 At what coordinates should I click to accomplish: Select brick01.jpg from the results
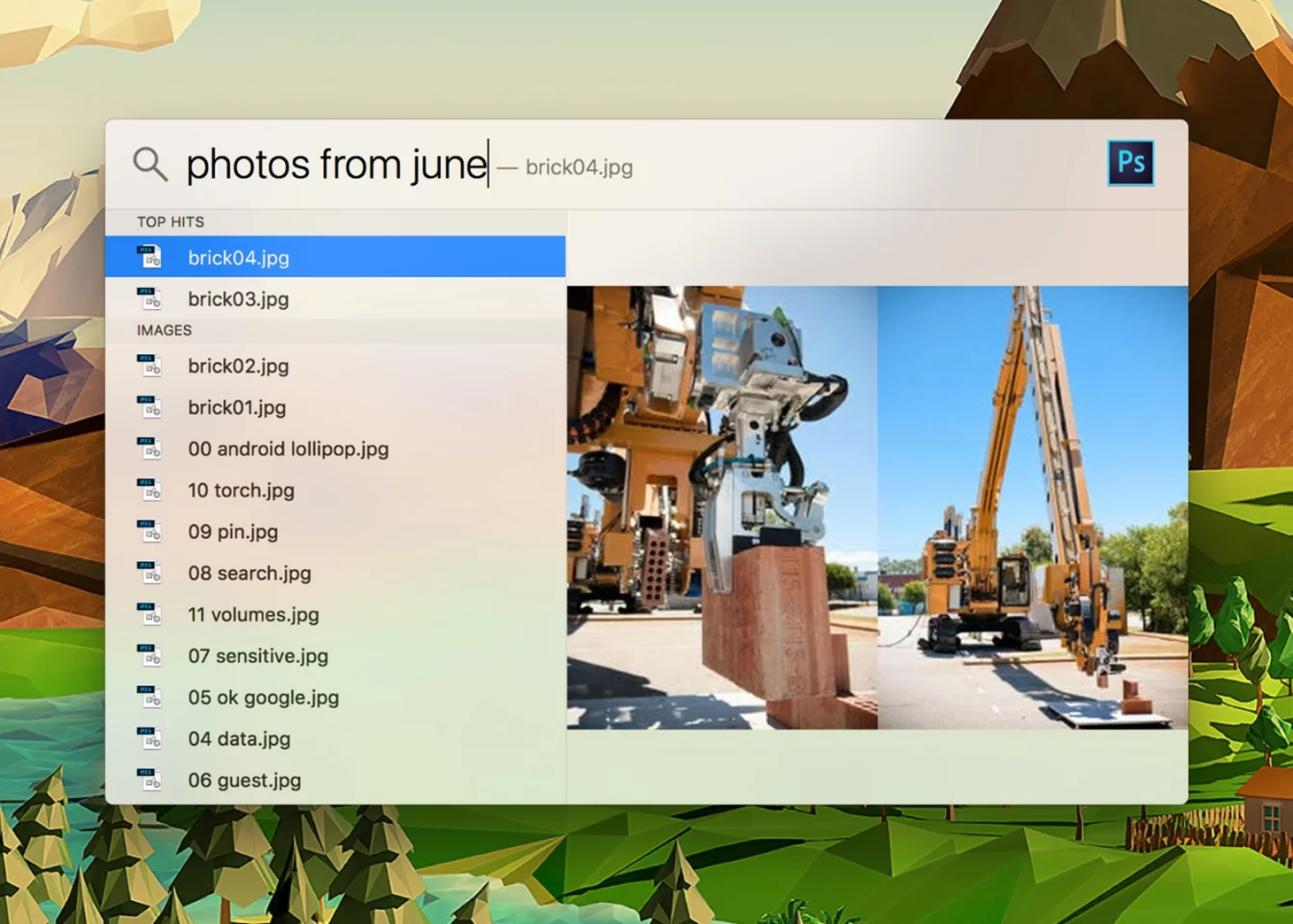(236, 407)
